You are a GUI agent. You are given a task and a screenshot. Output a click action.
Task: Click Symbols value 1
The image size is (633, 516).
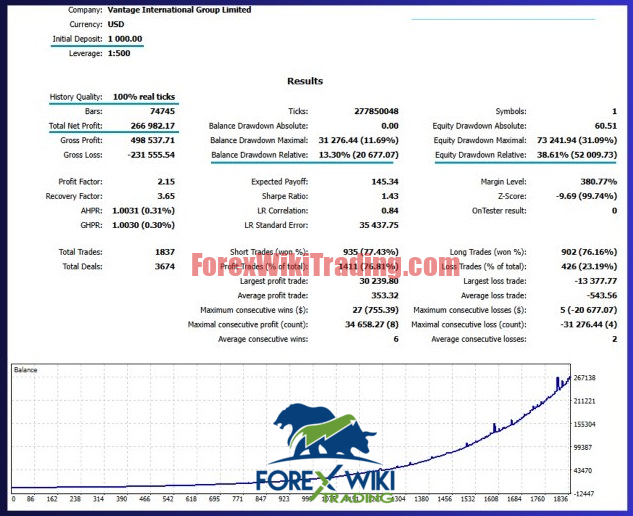pyautogui.click(x=614, y=111)
